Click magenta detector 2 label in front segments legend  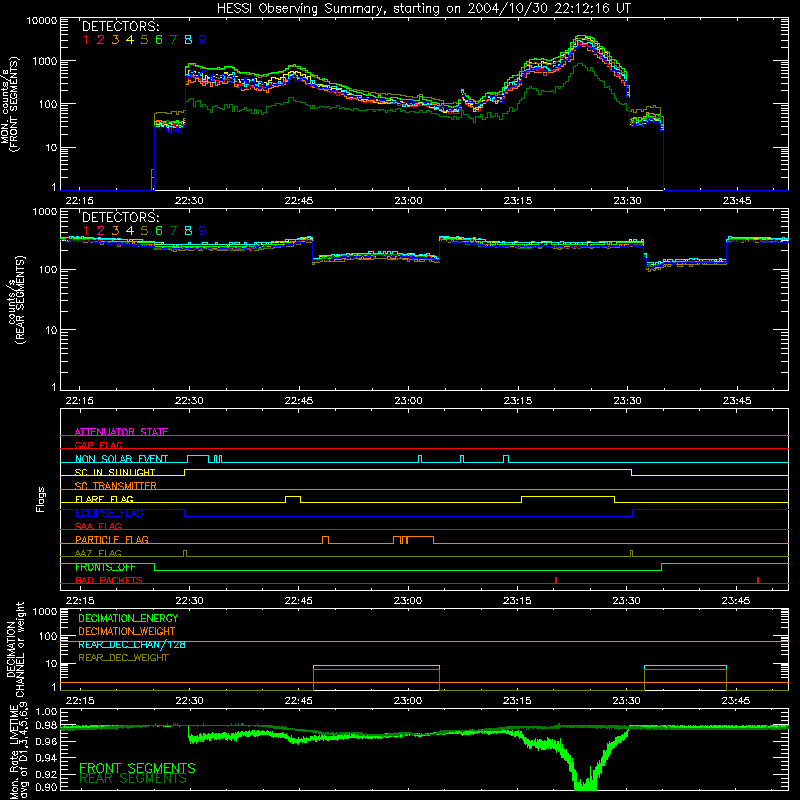click(x=101, y=40)
